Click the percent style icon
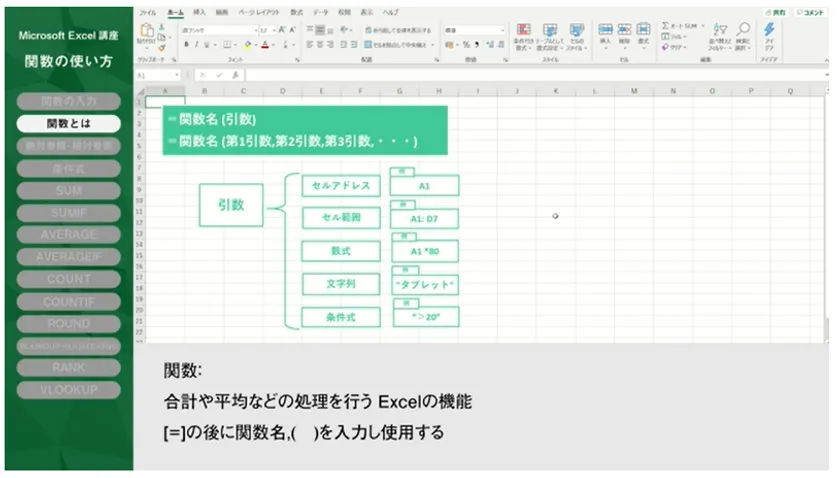 coord(466,45)
